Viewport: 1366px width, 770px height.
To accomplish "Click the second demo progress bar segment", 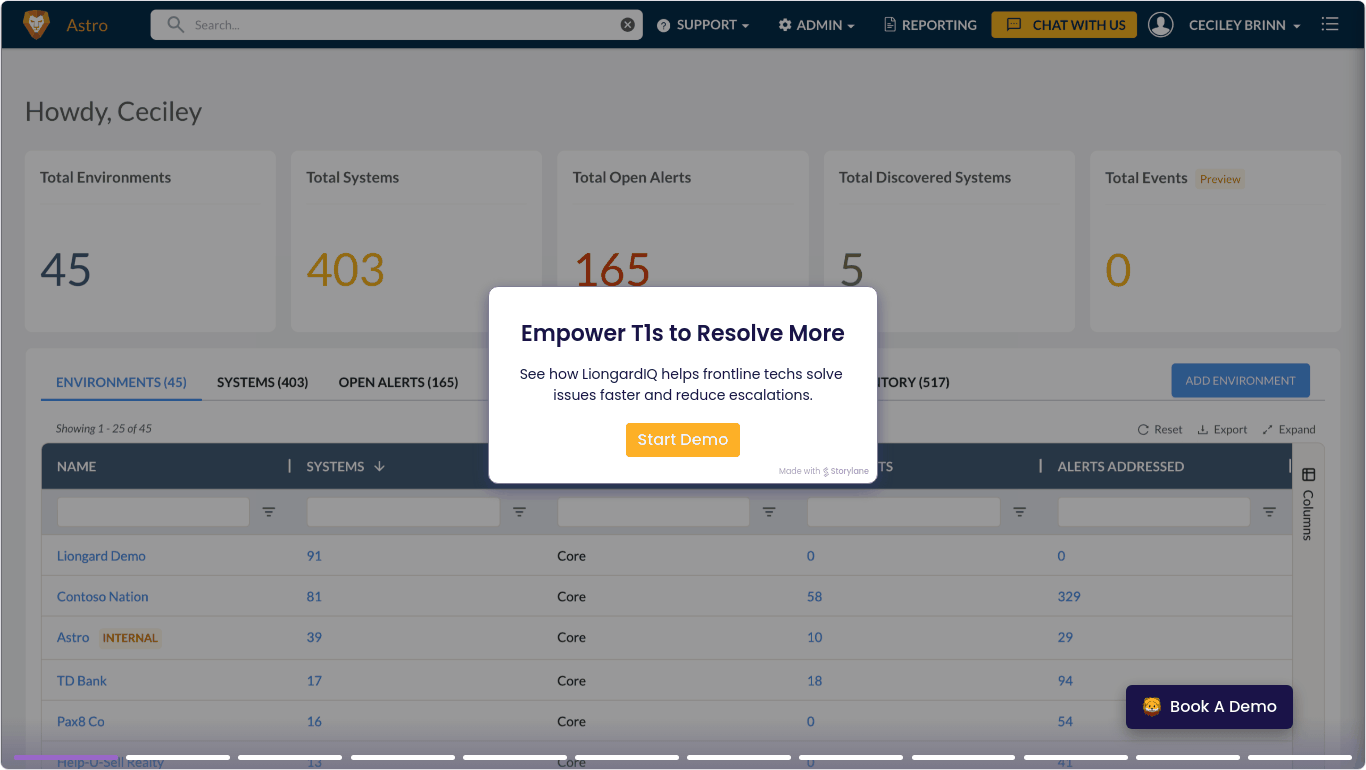I will coord(178,757).
